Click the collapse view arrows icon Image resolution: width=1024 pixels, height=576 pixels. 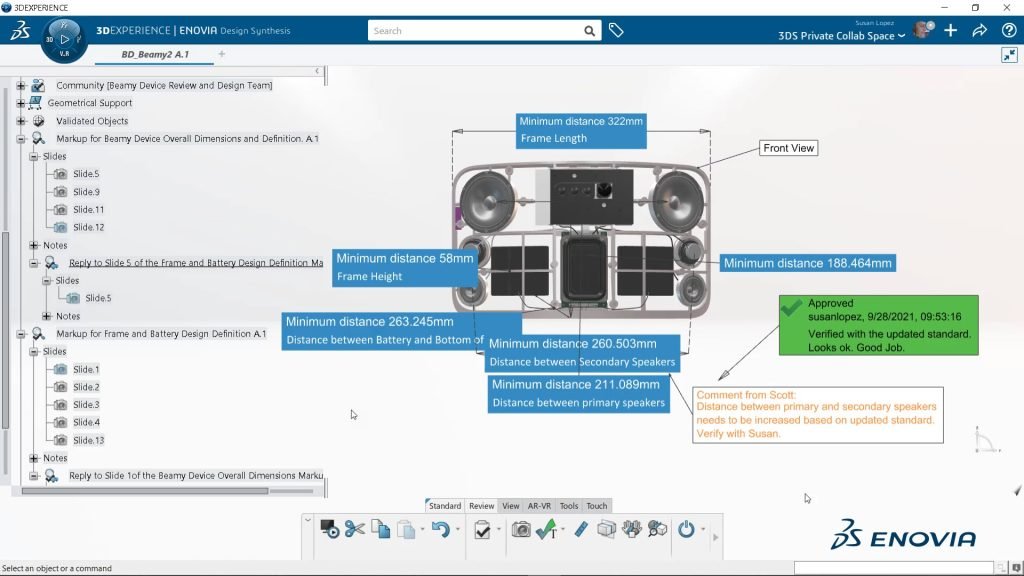coord(1009,55)
